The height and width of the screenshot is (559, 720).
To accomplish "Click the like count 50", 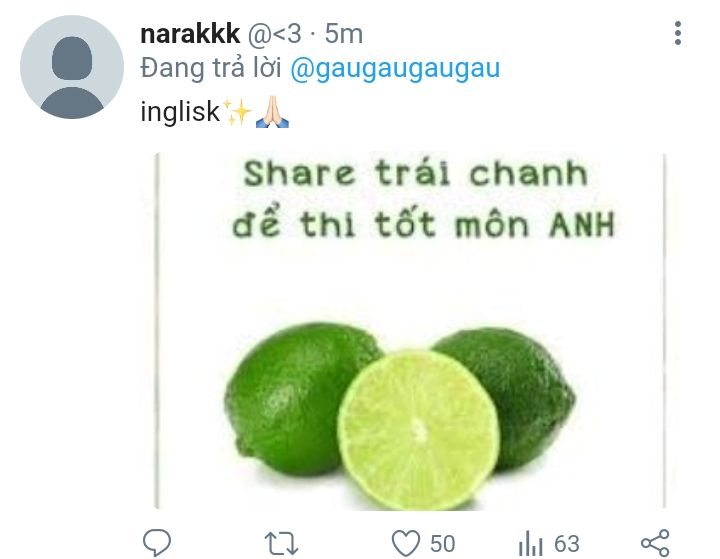I will click(443, 544).
